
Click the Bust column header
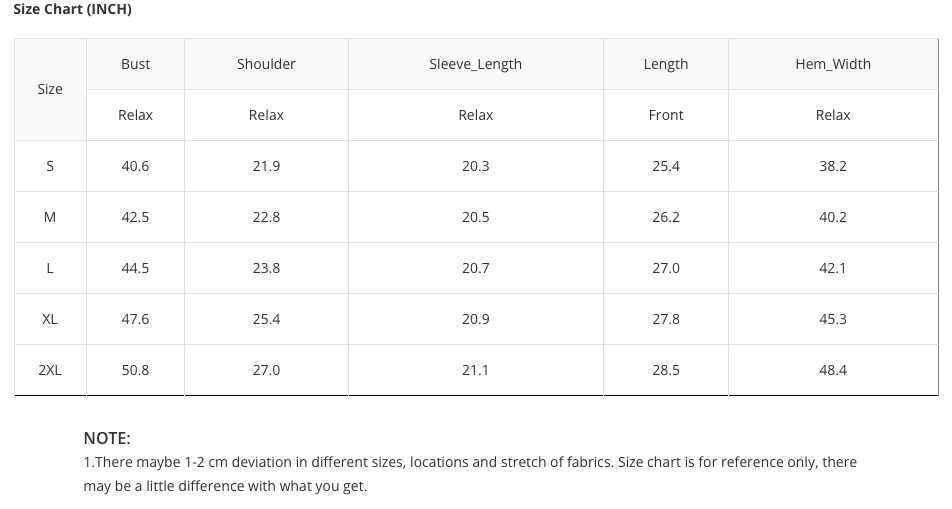(x=135, y=64)
